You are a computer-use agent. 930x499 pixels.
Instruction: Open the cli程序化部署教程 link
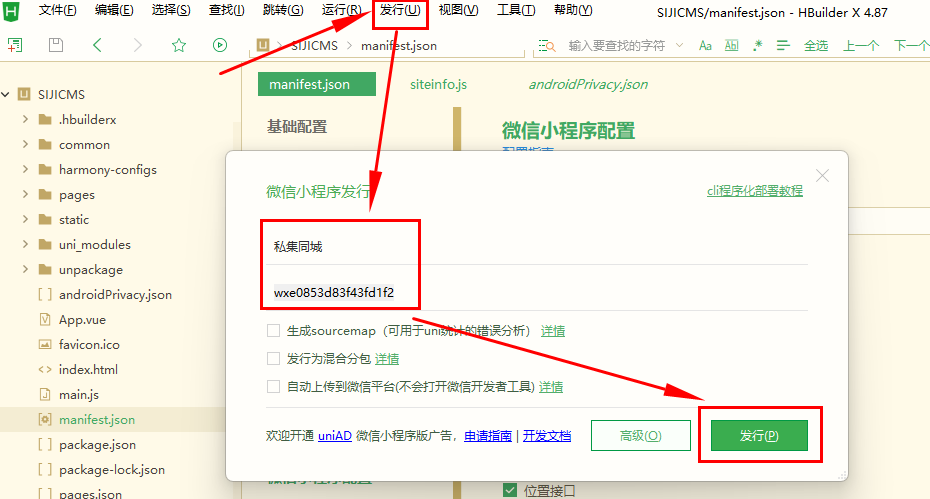click(x=754, y=191)
